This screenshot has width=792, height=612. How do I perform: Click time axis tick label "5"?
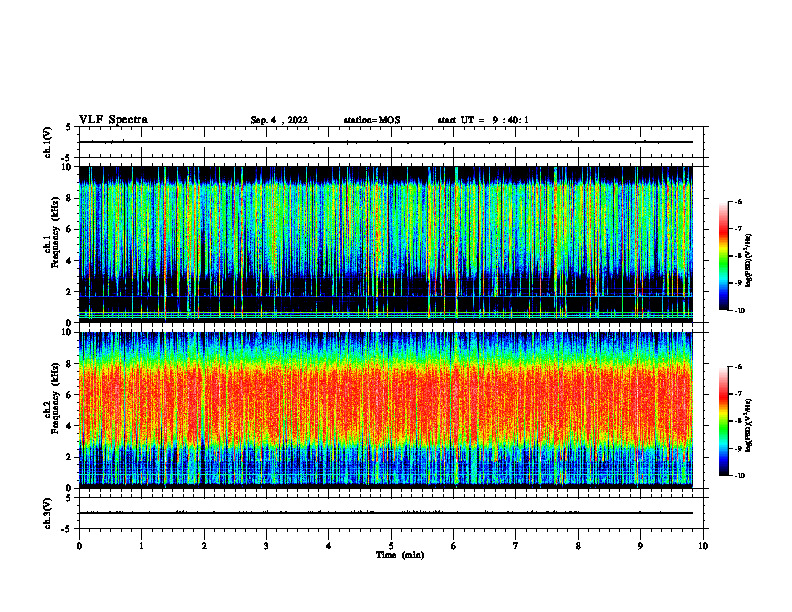(x=391, y=546)
